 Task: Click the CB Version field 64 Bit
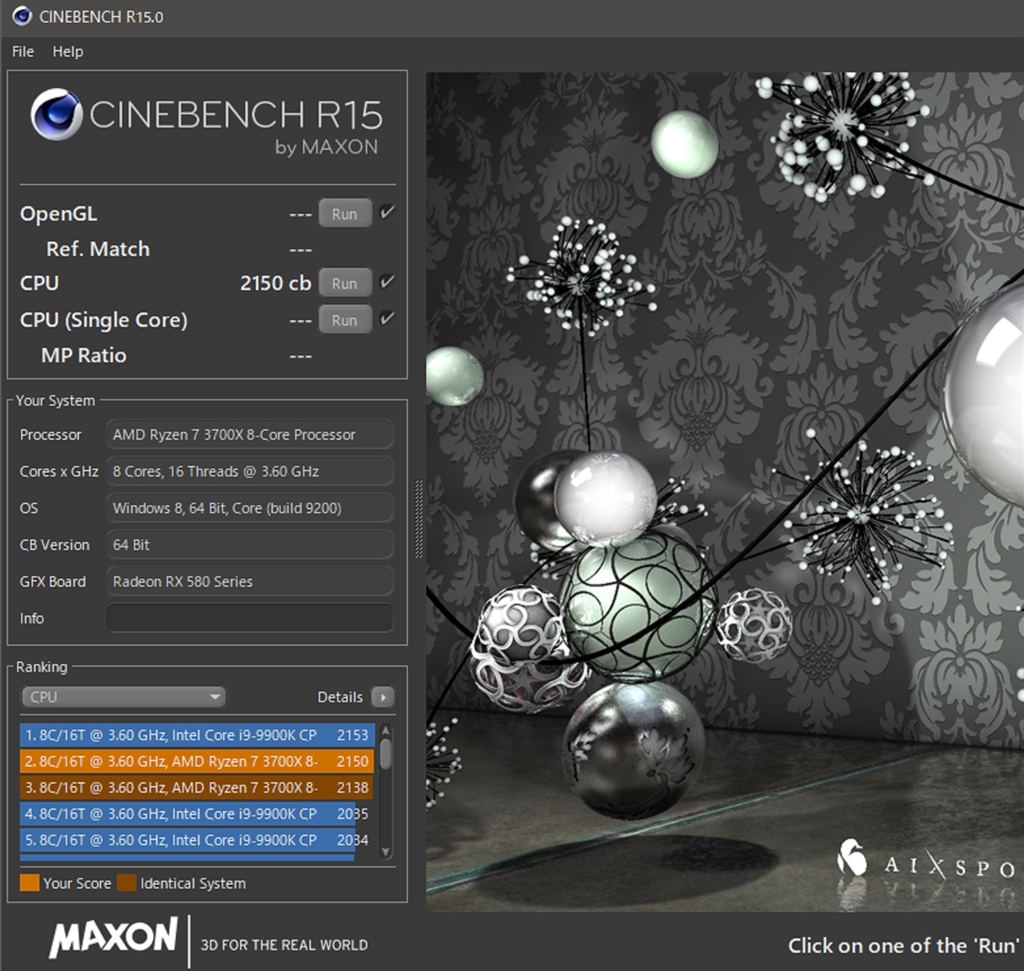(x=249, y=545)
